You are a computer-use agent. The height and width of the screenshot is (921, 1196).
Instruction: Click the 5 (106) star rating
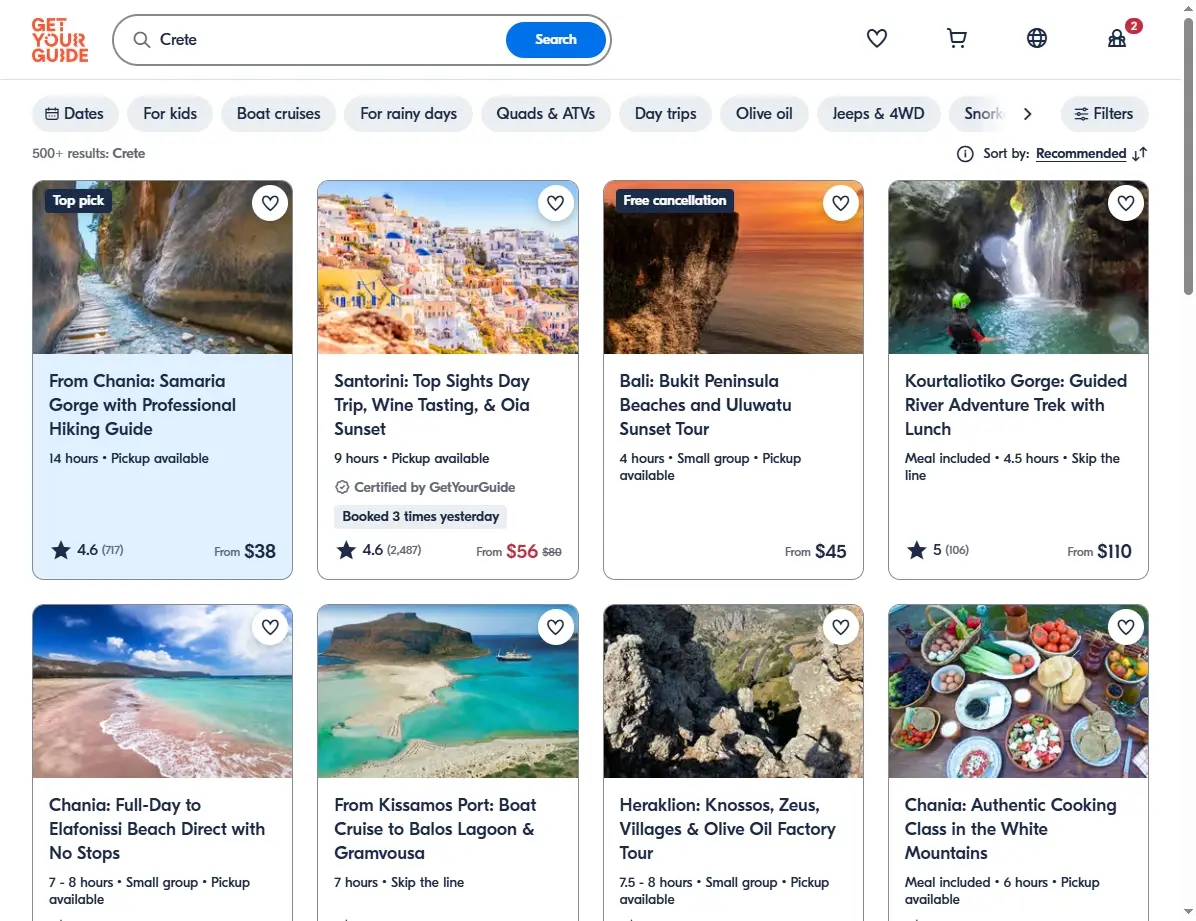937,550
